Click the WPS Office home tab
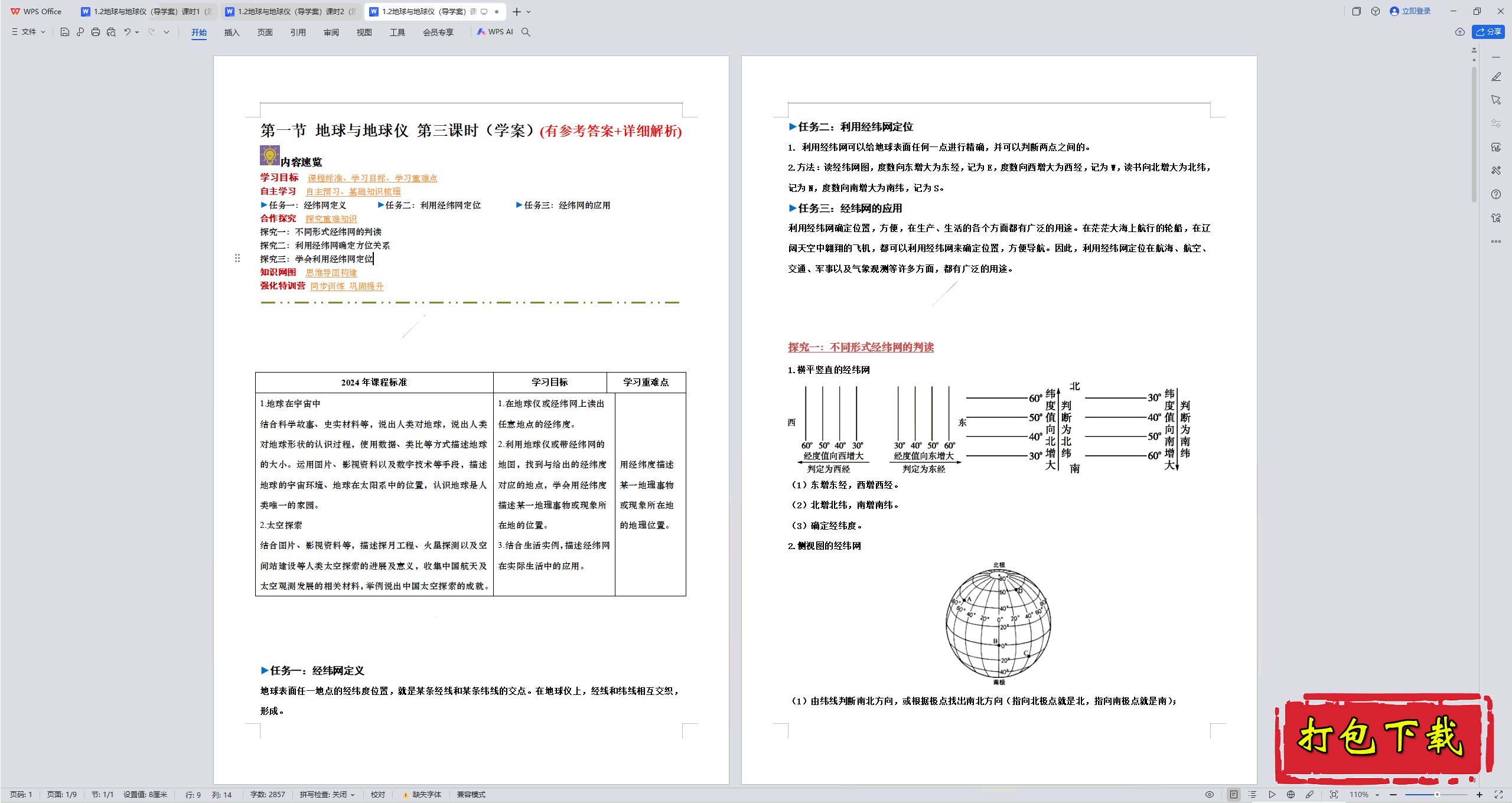The image size is (1512, 803). coord(37,12)
